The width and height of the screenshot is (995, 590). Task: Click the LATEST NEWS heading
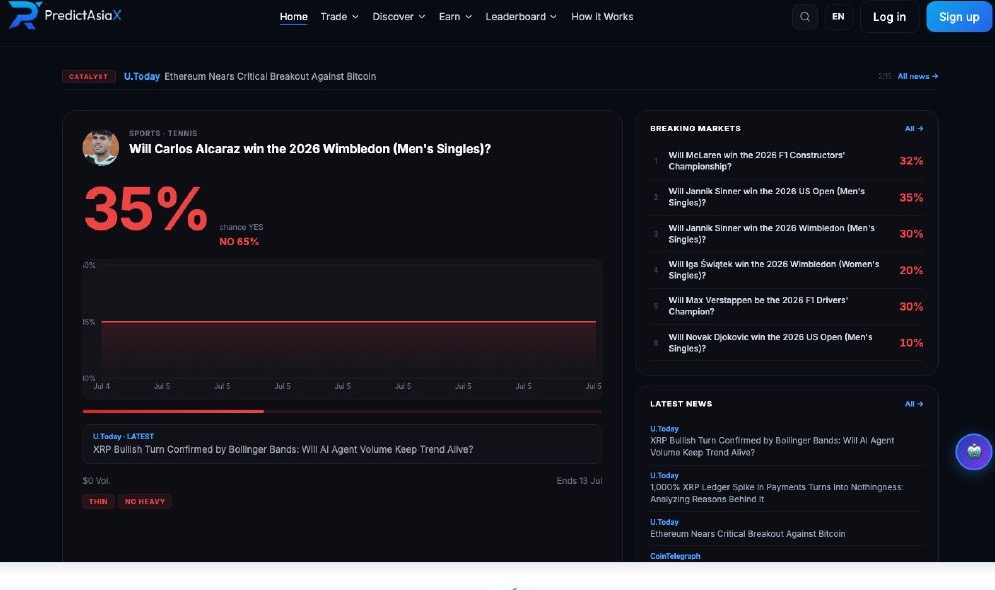pos(681,403)
